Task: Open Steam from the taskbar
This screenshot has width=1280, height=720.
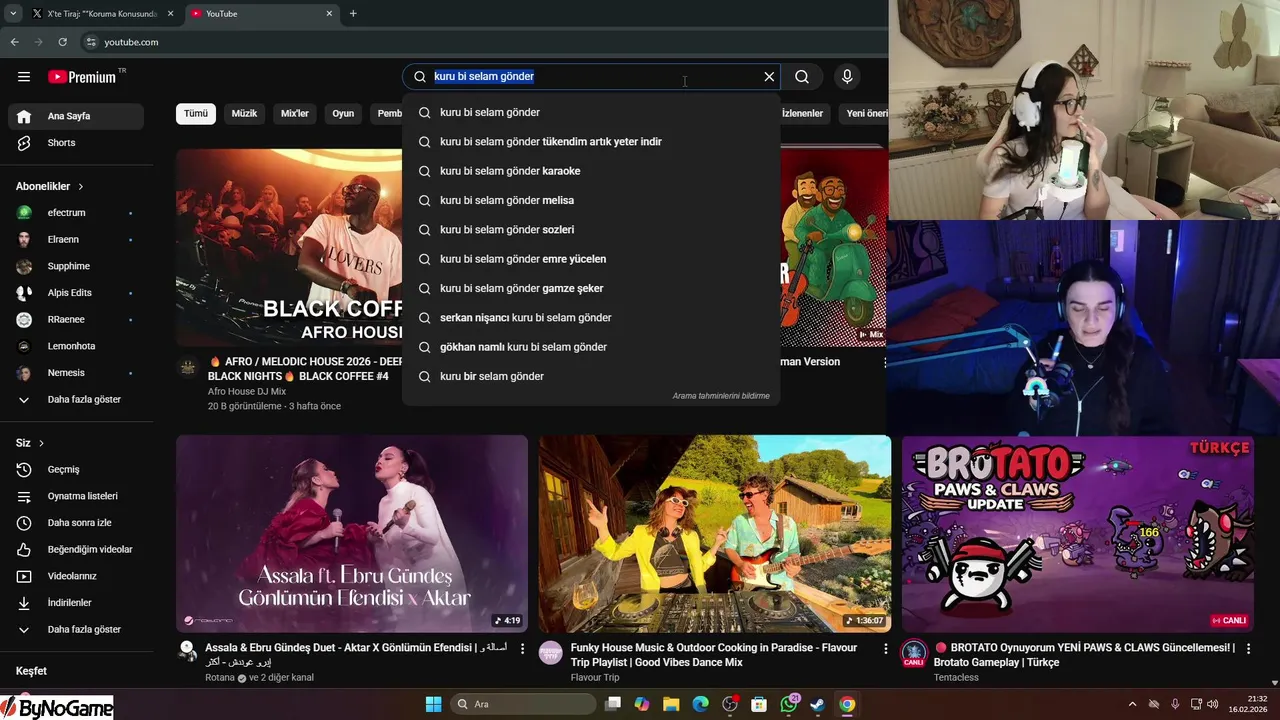Action: tap(817, 704)
